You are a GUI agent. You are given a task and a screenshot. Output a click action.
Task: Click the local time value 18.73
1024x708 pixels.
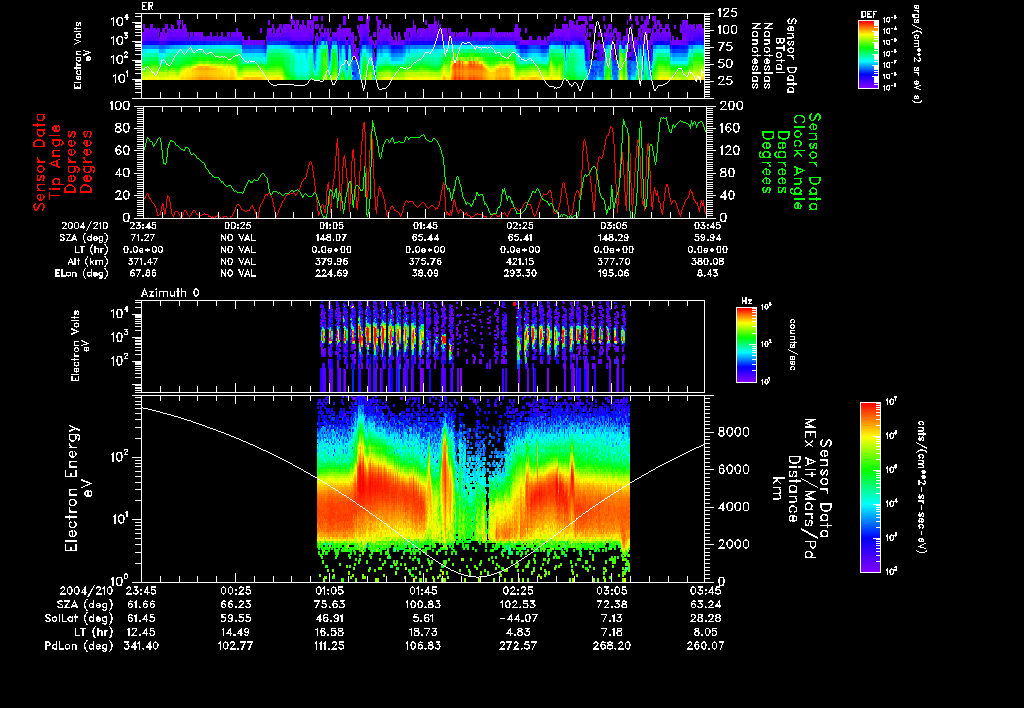[x=423, y=632]
